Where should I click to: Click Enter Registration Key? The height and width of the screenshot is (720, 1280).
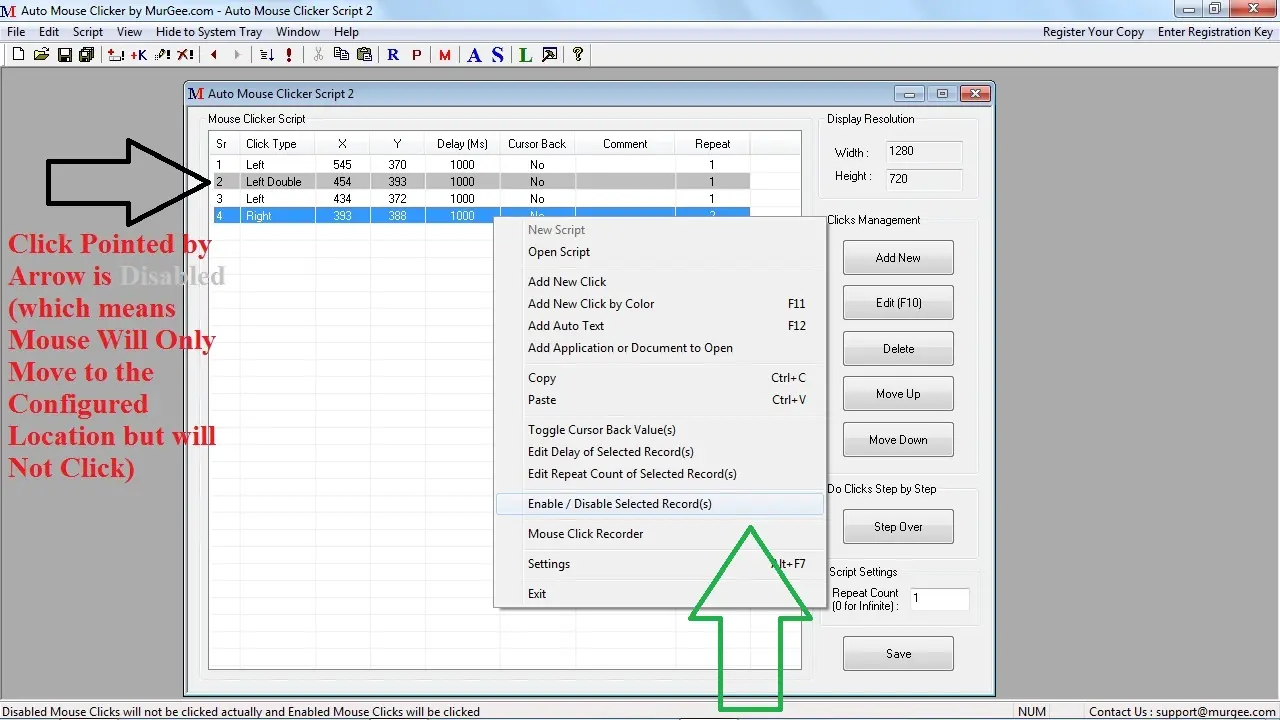pos(1215,32)
